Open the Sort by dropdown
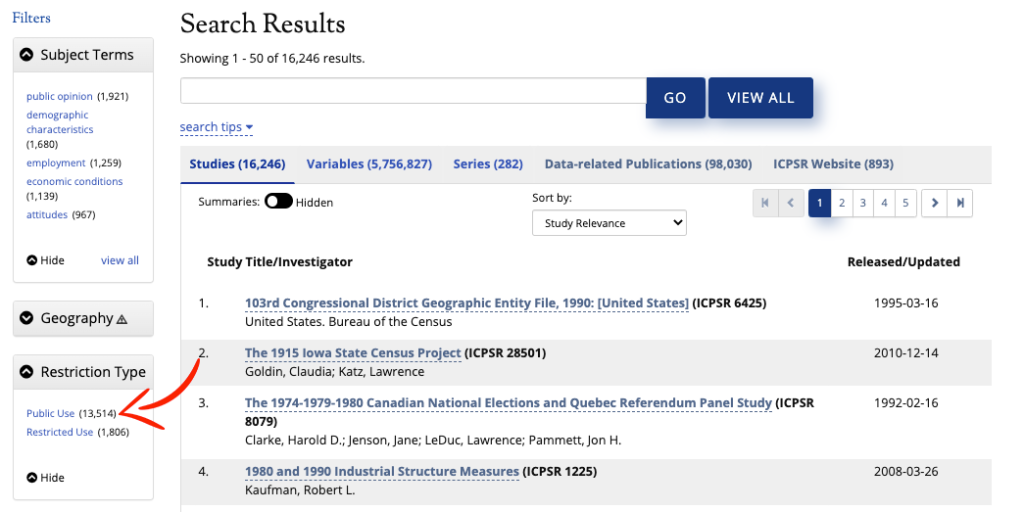Image resolution: width=1024 pixels, height=512 pixels. [x=609, y=223]
